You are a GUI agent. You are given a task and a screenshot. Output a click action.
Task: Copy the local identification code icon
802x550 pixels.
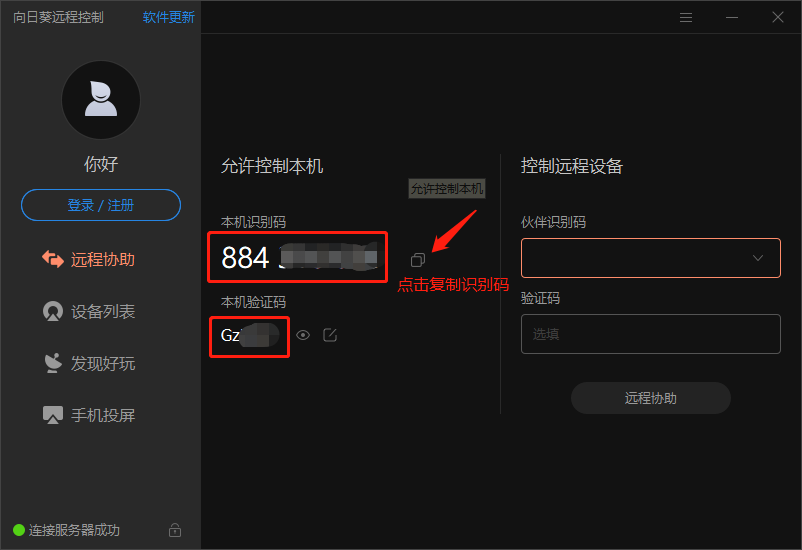(x=417, y=260)
